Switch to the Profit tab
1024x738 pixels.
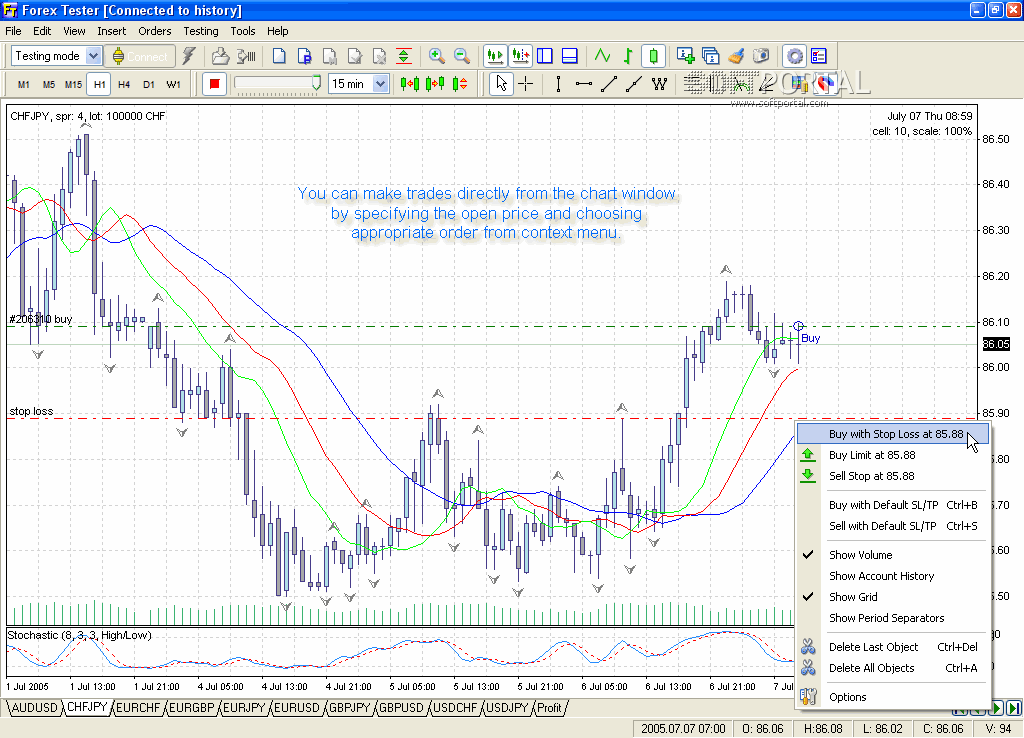549,708
